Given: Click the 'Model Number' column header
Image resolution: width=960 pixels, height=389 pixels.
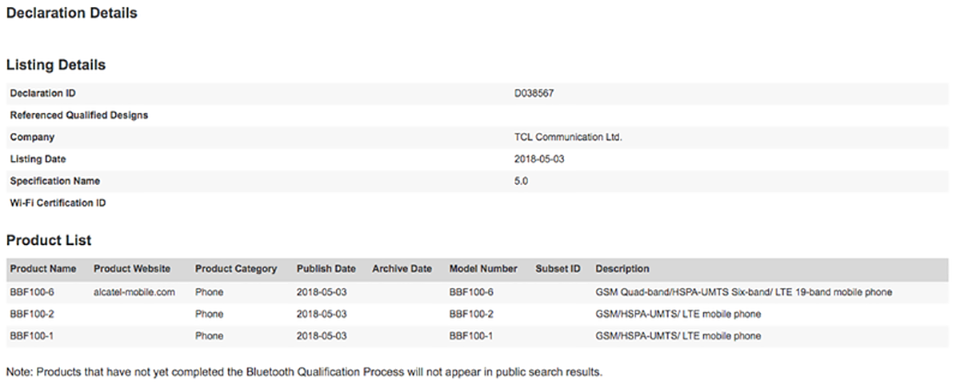Looking at the screenshot, I should click(483, 269).
